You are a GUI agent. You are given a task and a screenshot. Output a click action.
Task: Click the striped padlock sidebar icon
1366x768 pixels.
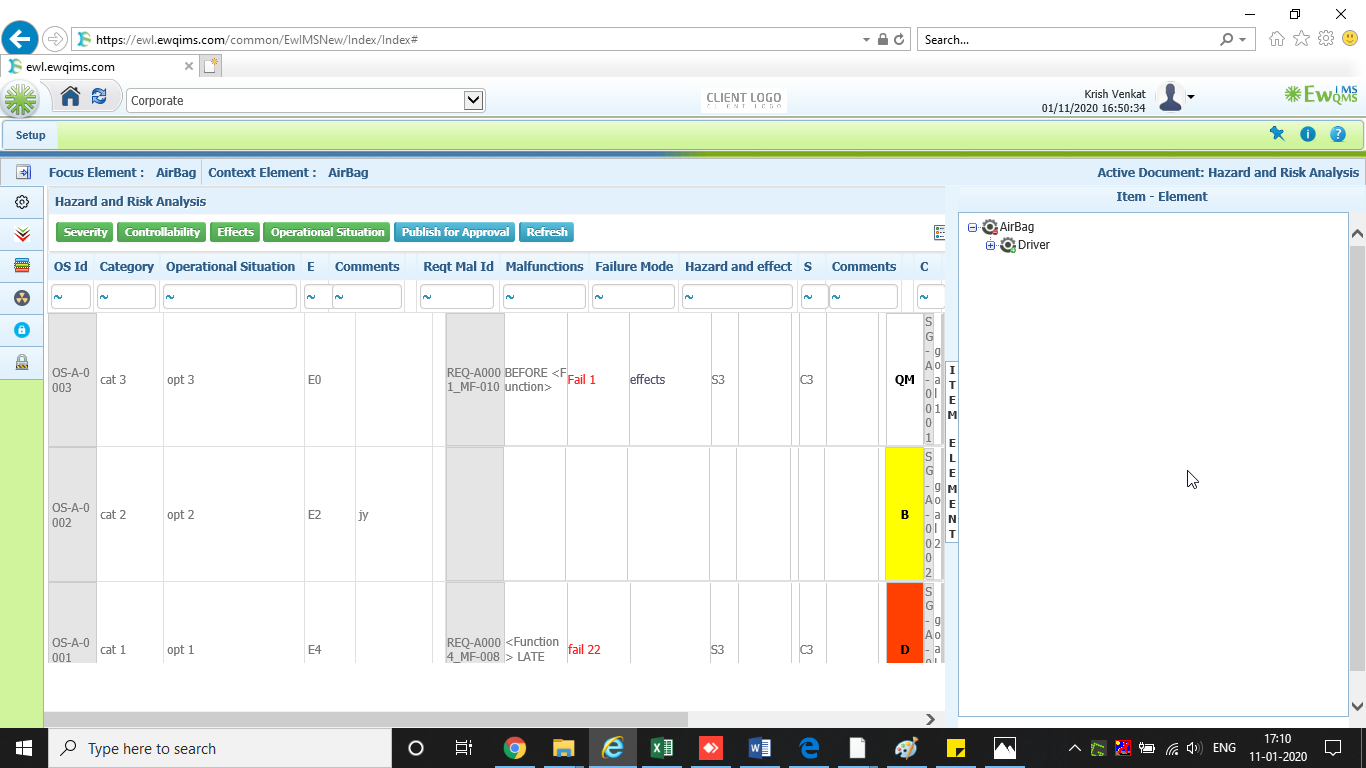[x=22, y=362]
